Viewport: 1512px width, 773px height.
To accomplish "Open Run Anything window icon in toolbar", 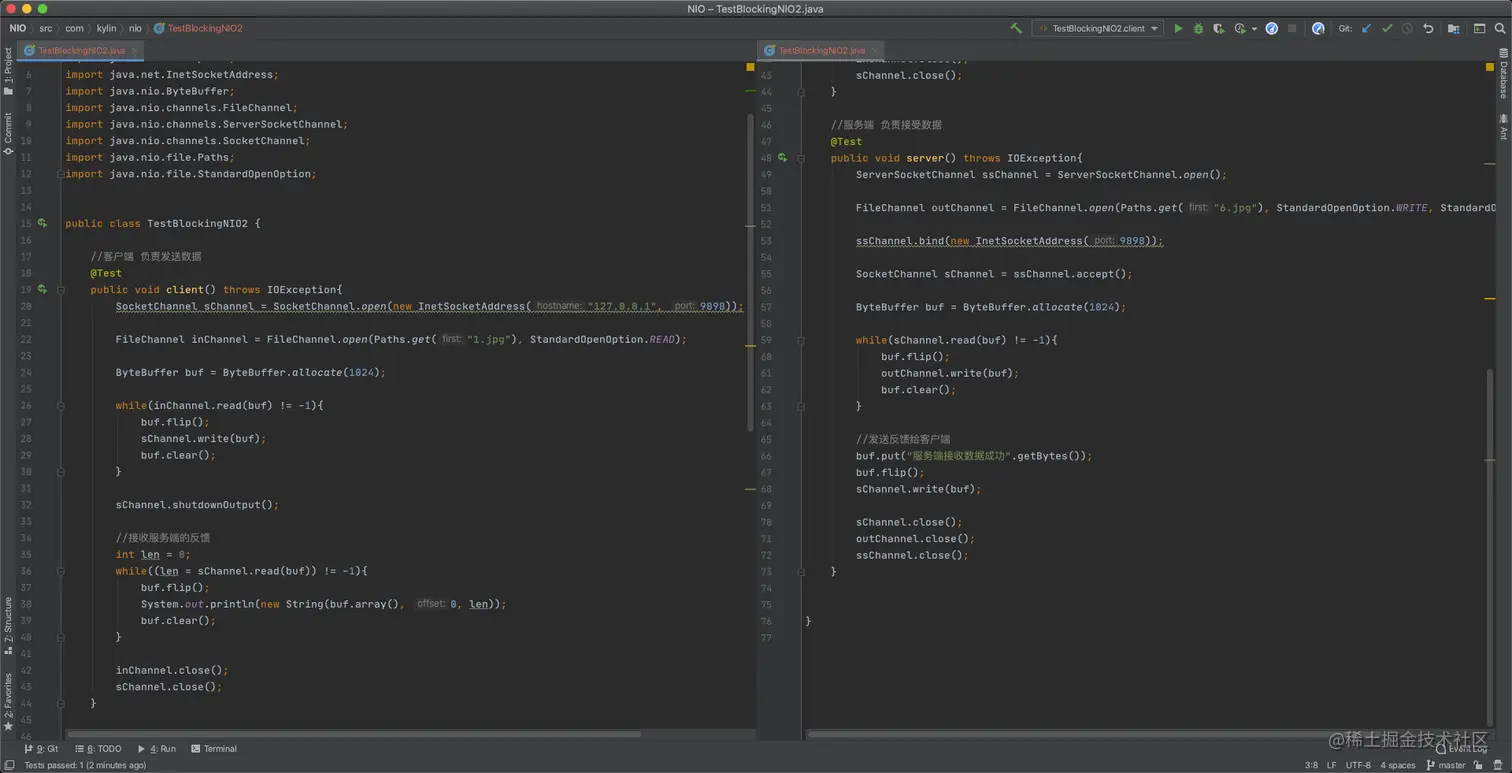I will [1479, 29].
